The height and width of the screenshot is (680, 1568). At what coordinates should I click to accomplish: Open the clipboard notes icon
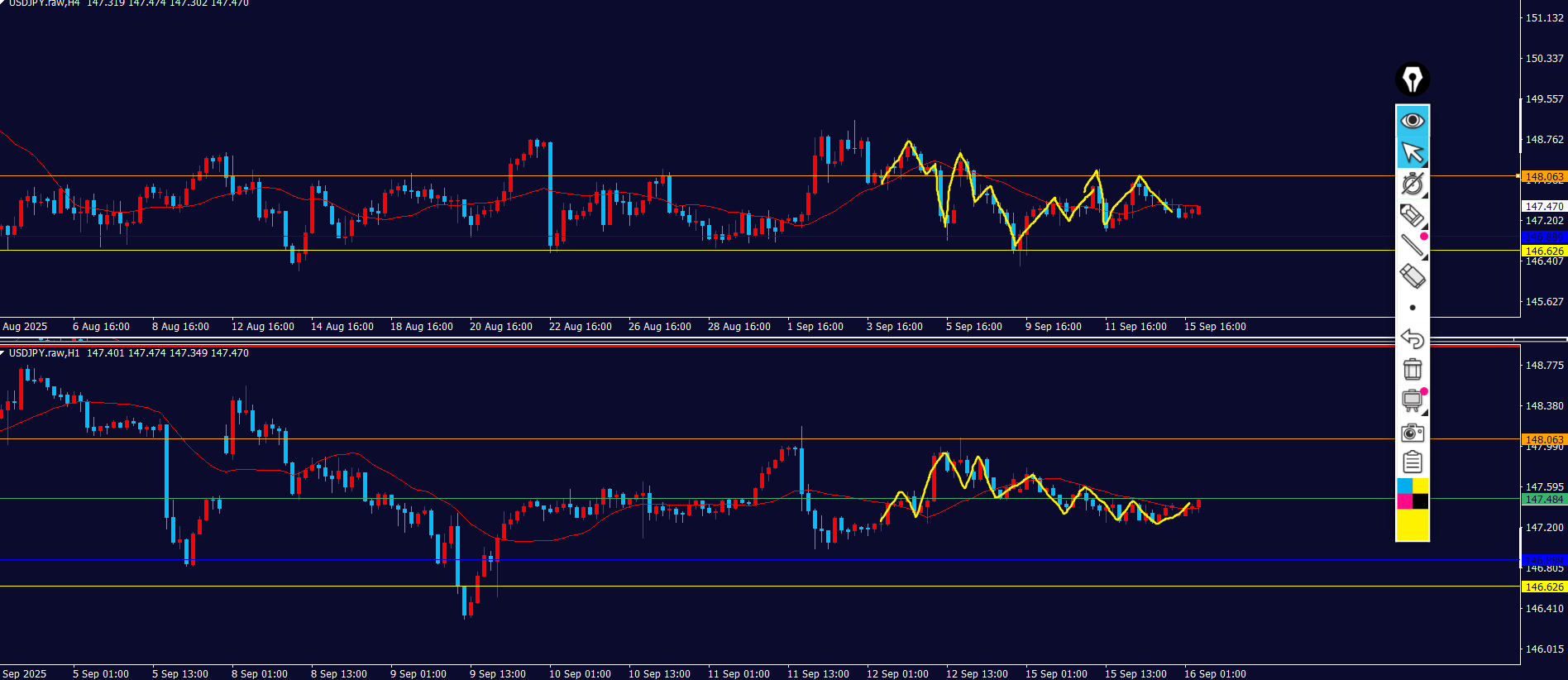click(1413, 462)
